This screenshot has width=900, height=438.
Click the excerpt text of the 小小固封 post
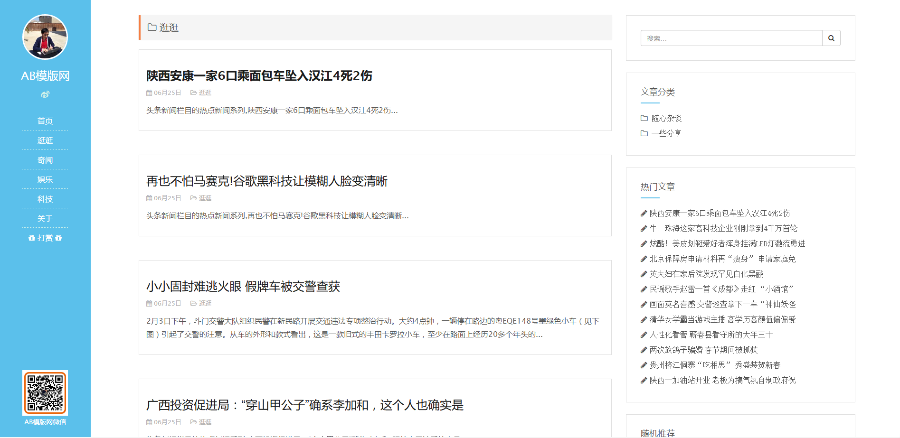tap(373, 327)
